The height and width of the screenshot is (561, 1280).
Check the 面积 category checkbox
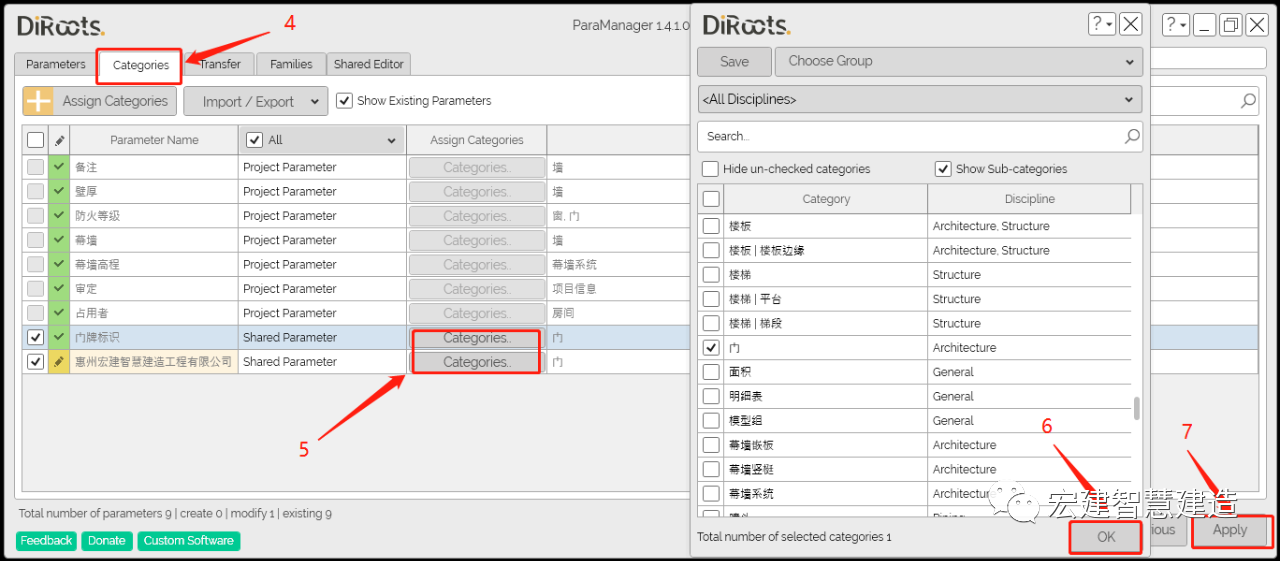point(711,372)
